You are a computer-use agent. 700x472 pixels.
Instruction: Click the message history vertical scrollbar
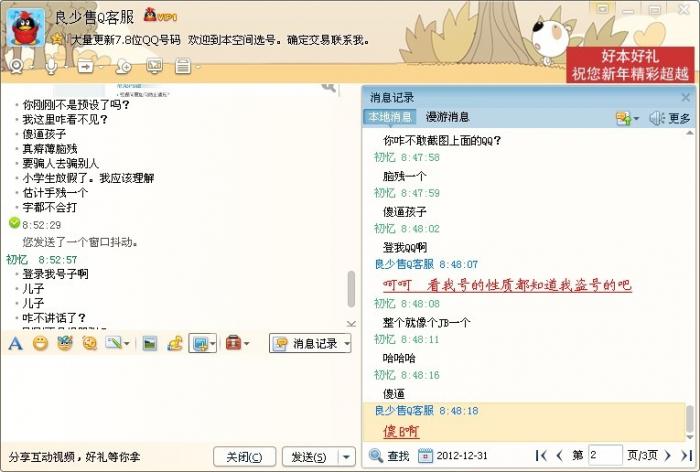click(x=690, y=418)
